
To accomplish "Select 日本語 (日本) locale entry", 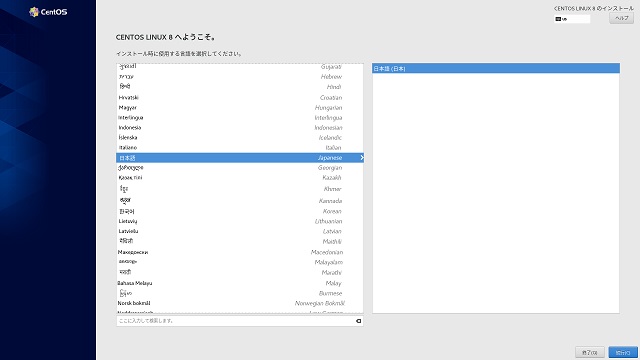I will pyautogui.click(x=496, y=69).
